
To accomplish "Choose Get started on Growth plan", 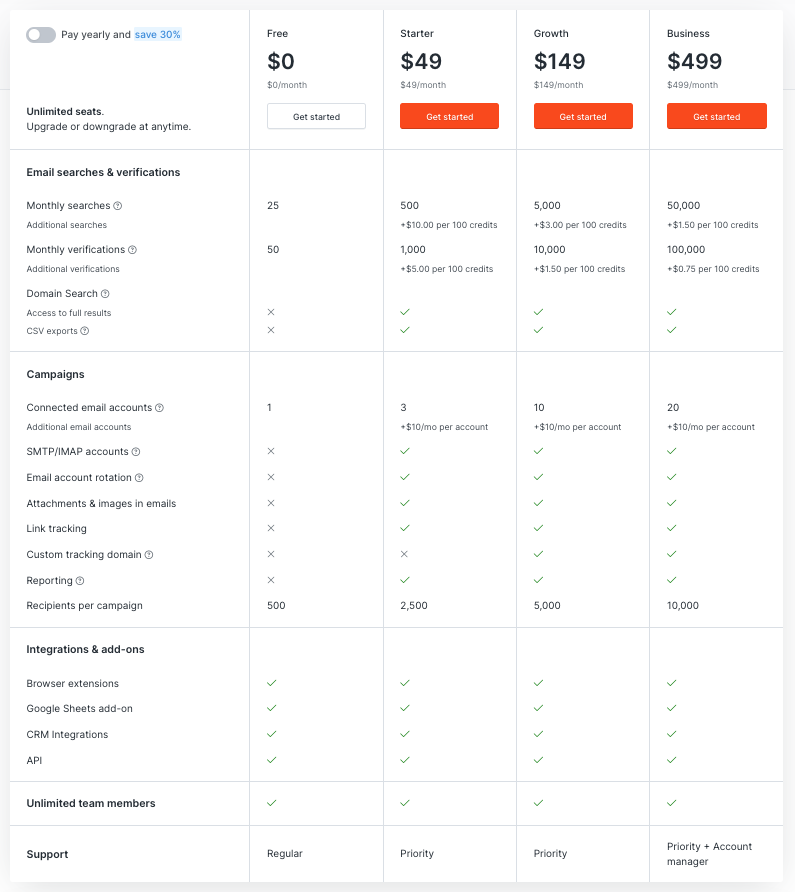I will 583,117.
